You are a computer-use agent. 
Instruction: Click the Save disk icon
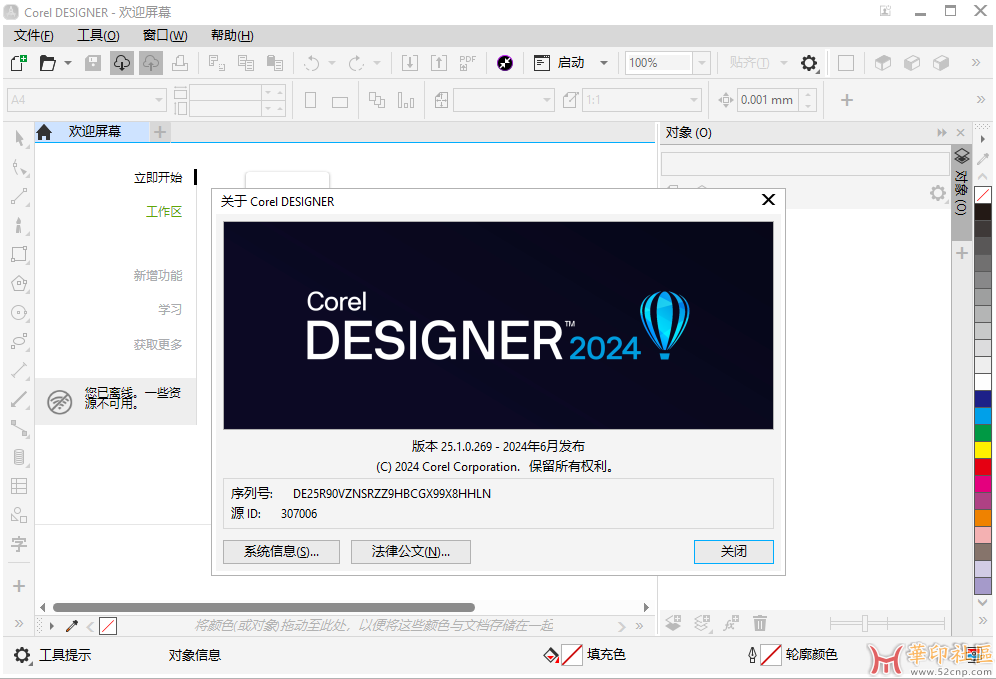coord(93,63)
